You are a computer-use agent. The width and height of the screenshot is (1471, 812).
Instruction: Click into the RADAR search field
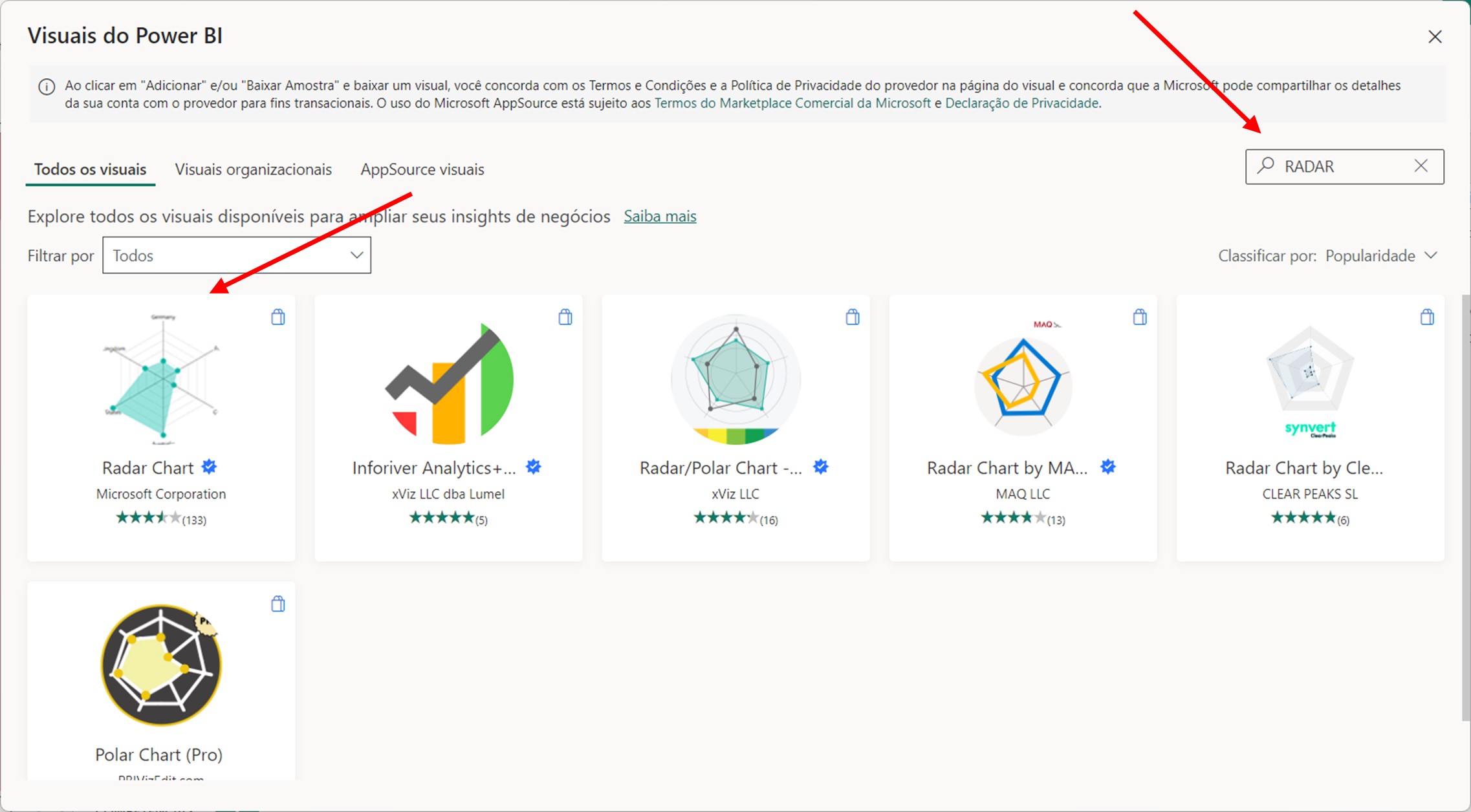click(1345, 167)
